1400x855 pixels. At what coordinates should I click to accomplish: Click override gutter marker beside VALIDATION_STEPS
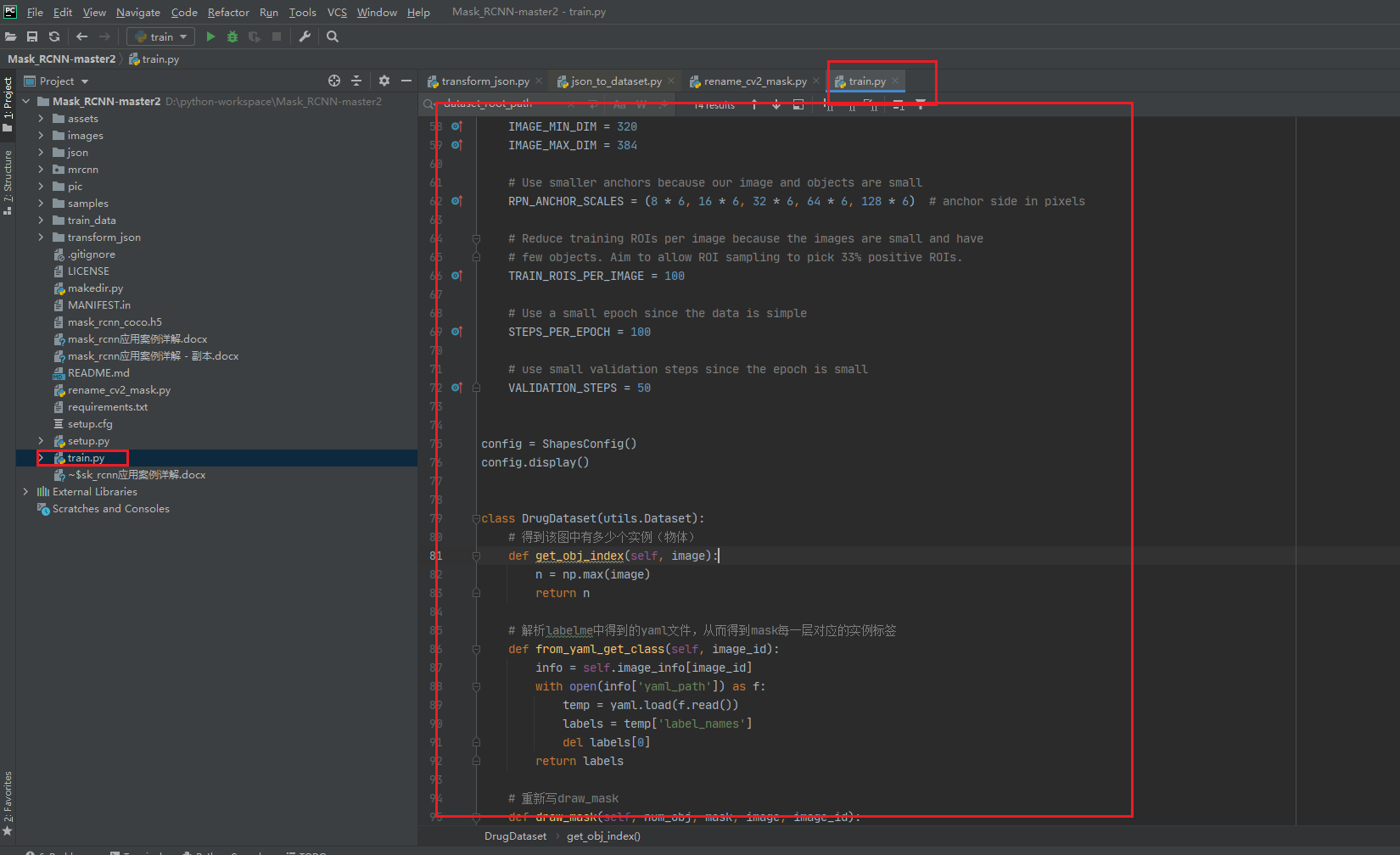[x=456, y=388]
